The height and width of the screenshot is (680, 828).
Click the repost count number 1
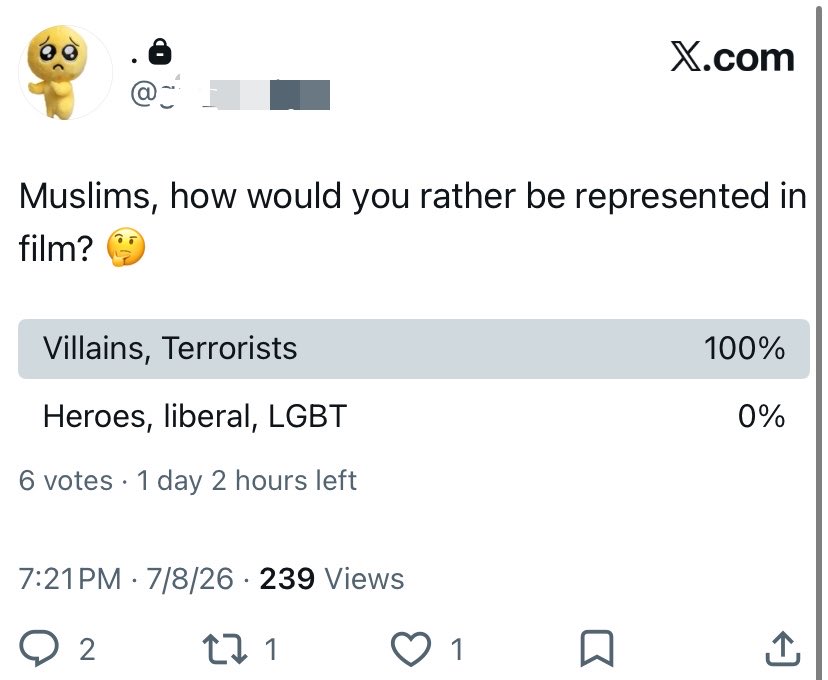coord(271,649)
